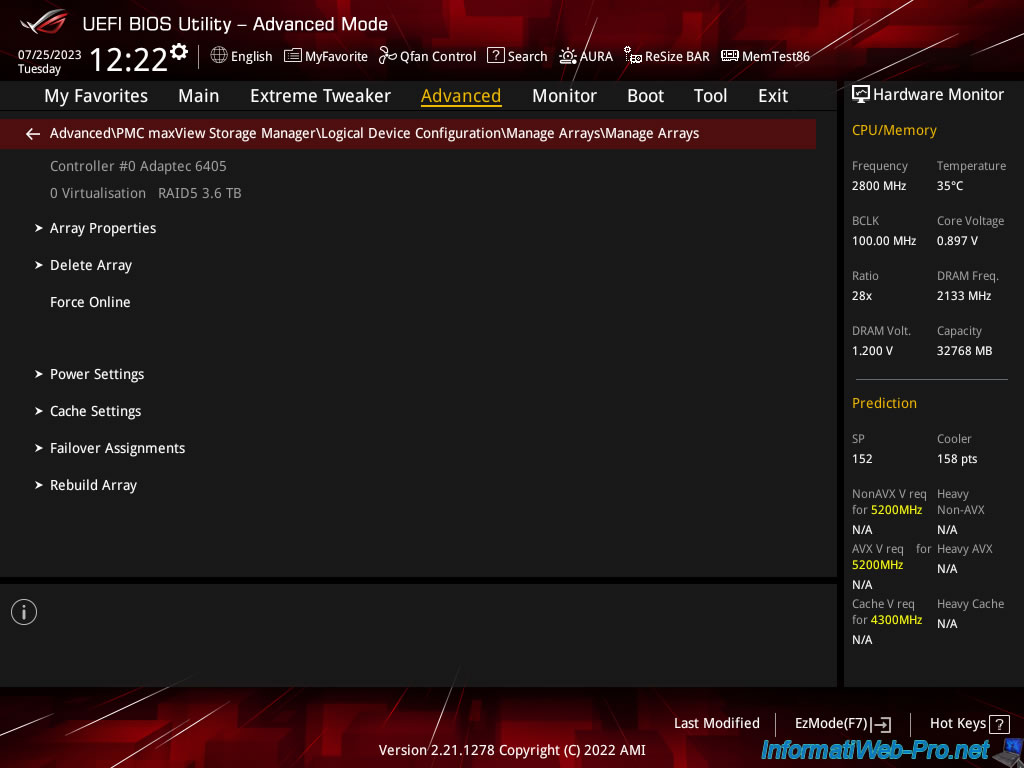1024x768 pixels.
Task: Expand the Power Settings arrow
Action: [39, 374]
